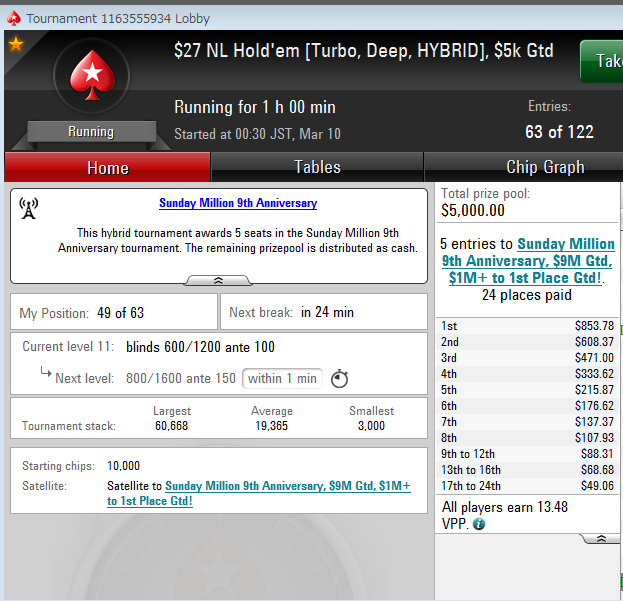Click the Tournament 1163555934 Lobby title
Viewport: 623px width, 601px height.
click(118, 19)
